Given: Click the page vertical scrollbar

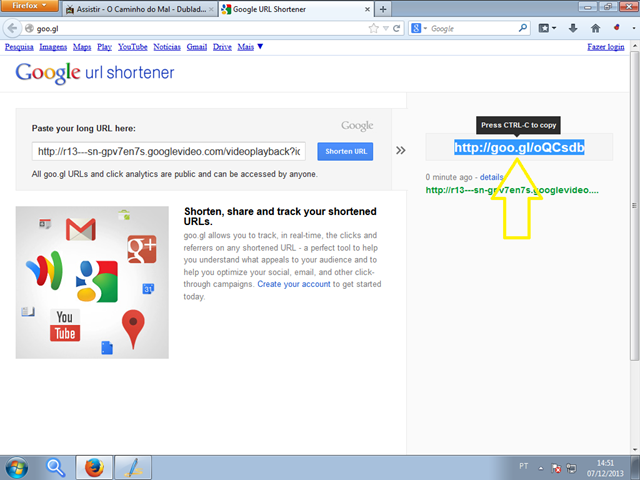Looking at the screenshot, I should point(635,205).
